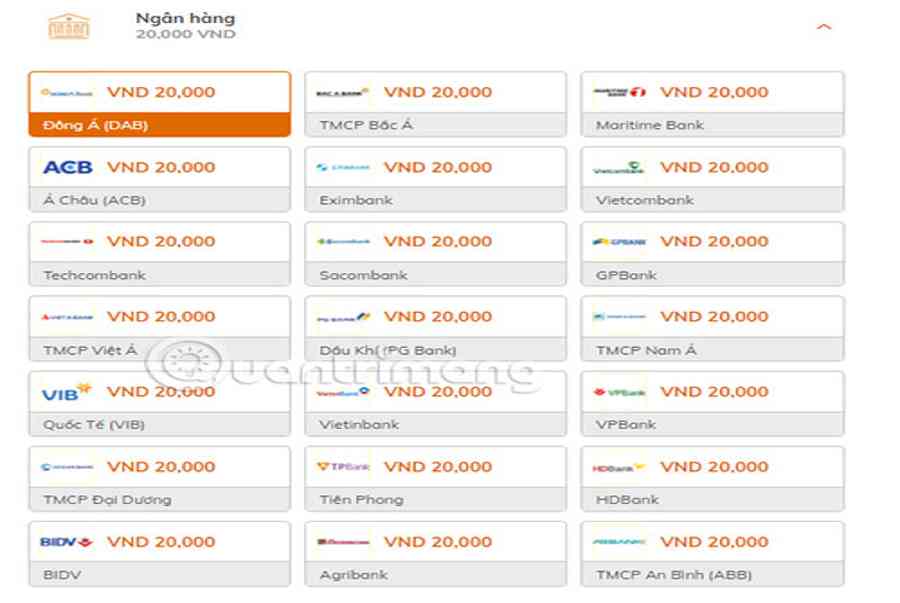Click VND 20,000 in the TMCP Nam Á card
Screen dimensions: 900x603
(x=715, y=317)
